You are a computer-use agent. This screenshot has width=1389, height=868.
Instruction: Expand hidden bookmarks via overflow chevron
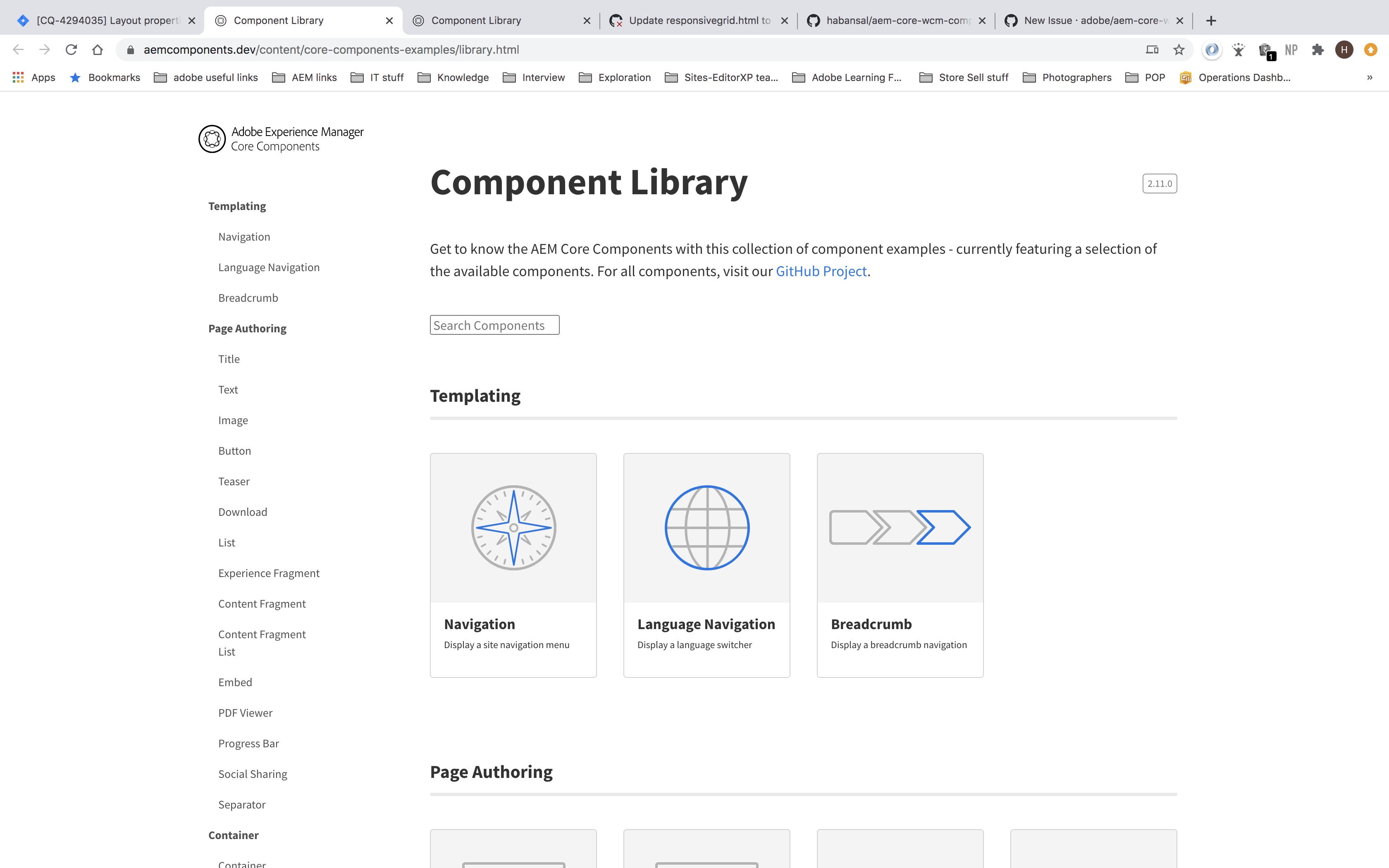[1370, 77]
